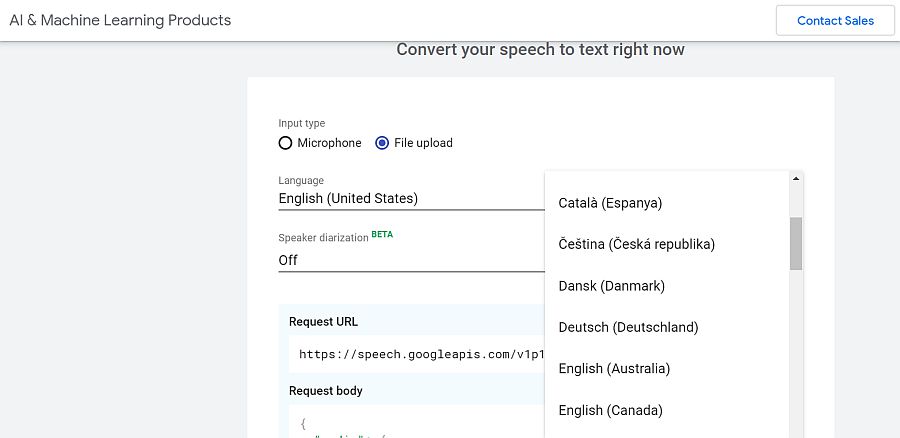Choose Deutsch (Deutschland) from the dropdown
900x438 pixels.
point(628,327)
